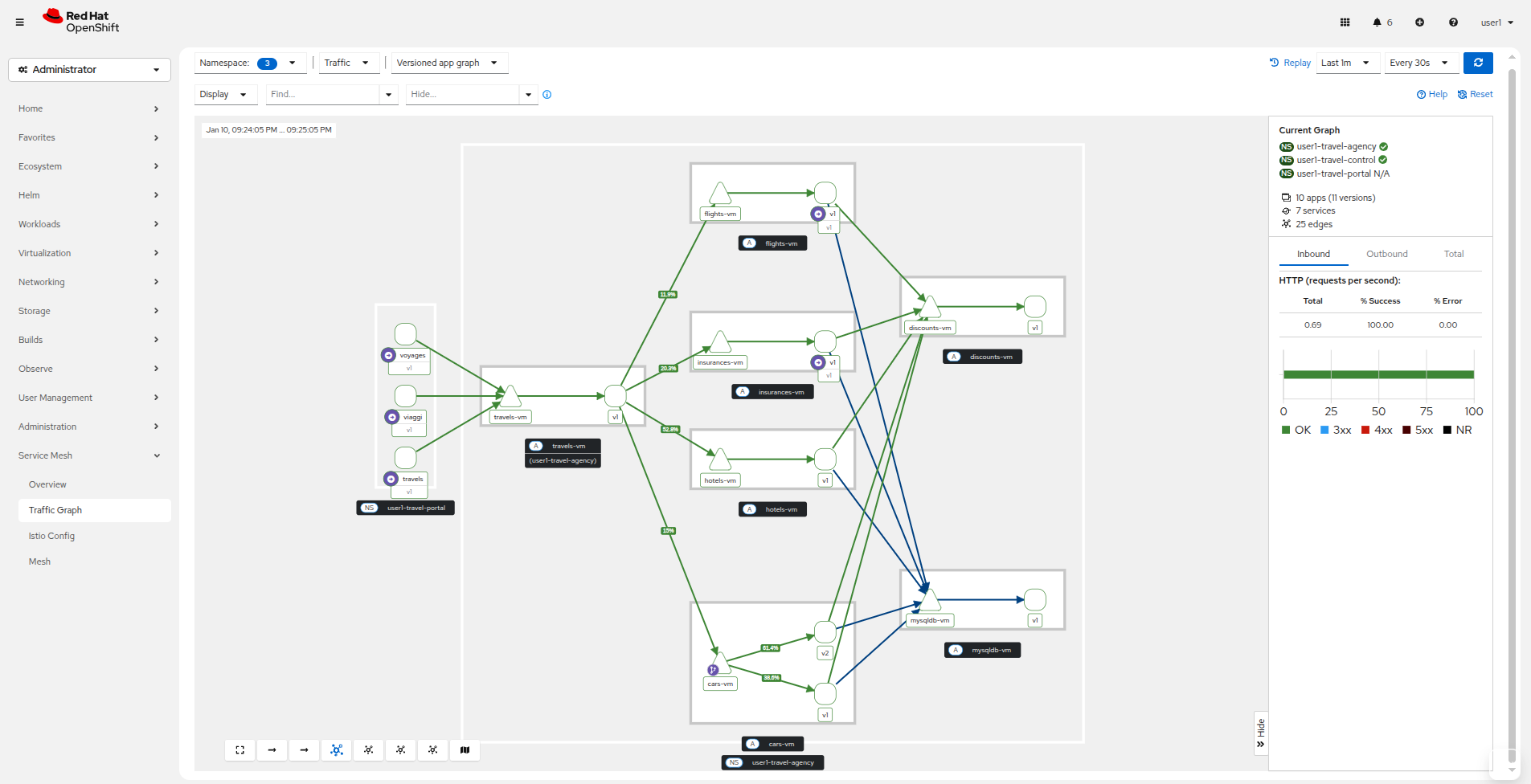Click the zoom-to-fit graph icon
Screen dimensions: 1531x784
(x=239, y=750)
